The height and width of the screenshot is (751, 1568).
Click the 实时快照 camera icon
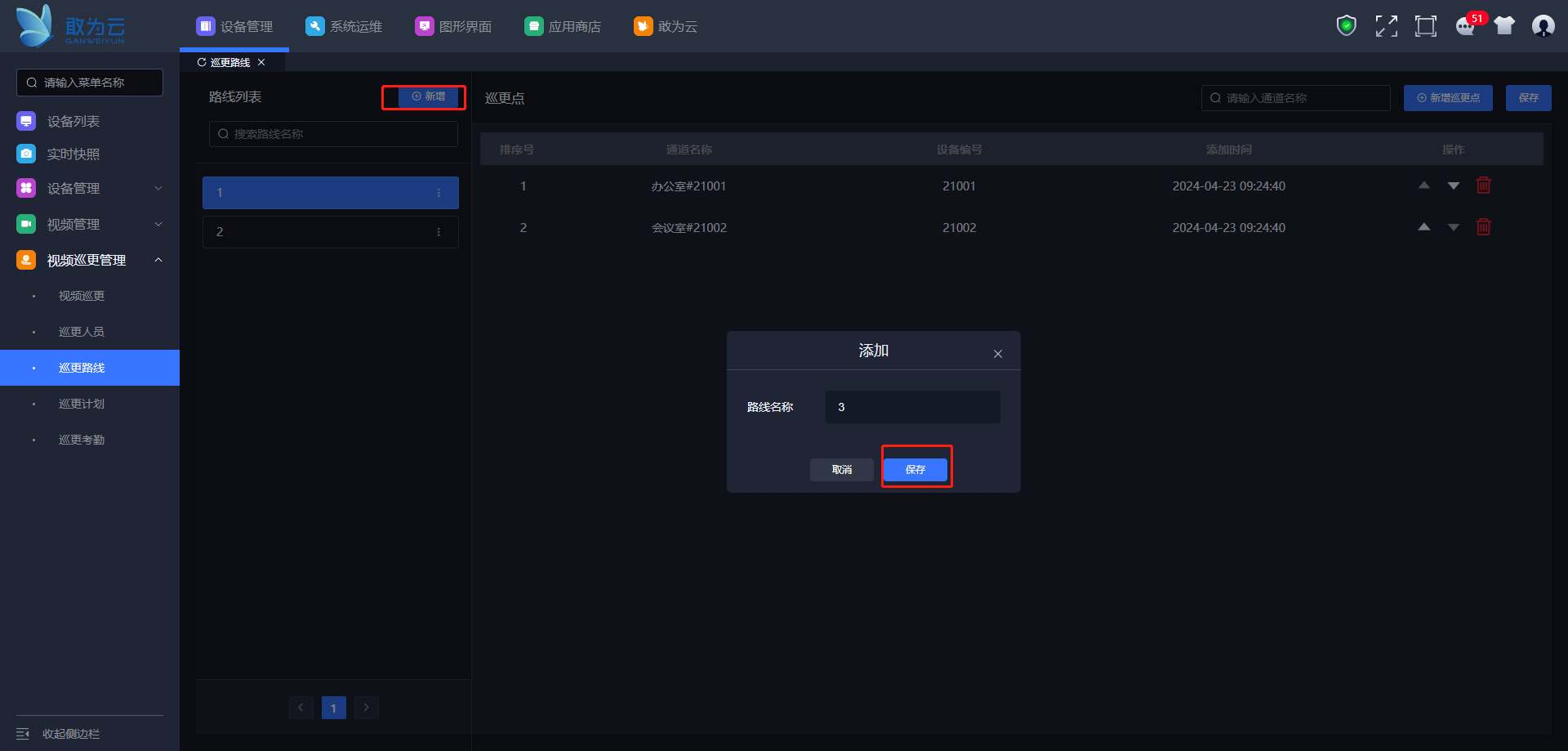(26, 154)
